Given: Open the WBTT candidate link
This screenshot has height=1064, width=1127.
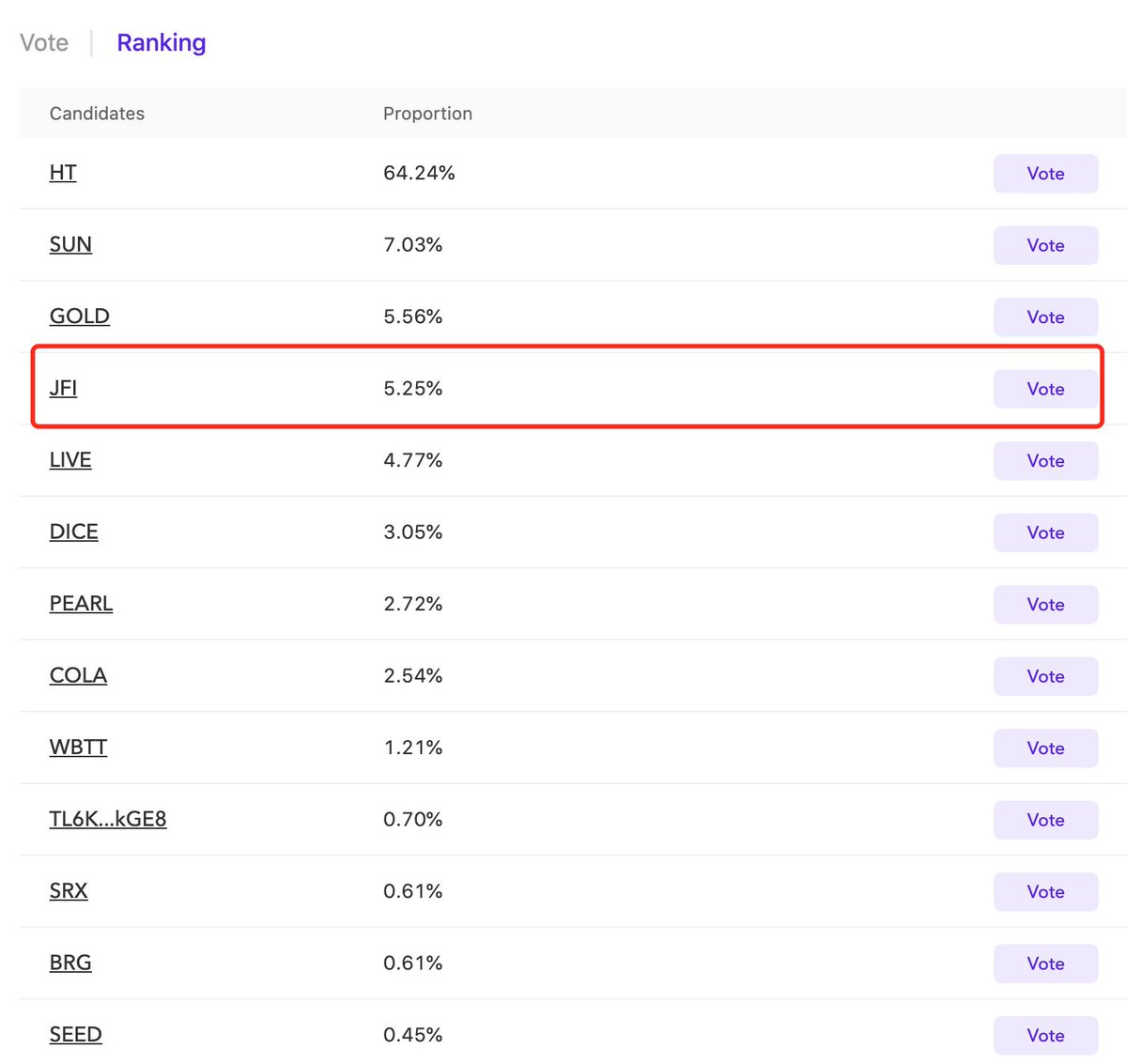Looking at the screenshot, I should pyautogui.click(x=78, y=748).
